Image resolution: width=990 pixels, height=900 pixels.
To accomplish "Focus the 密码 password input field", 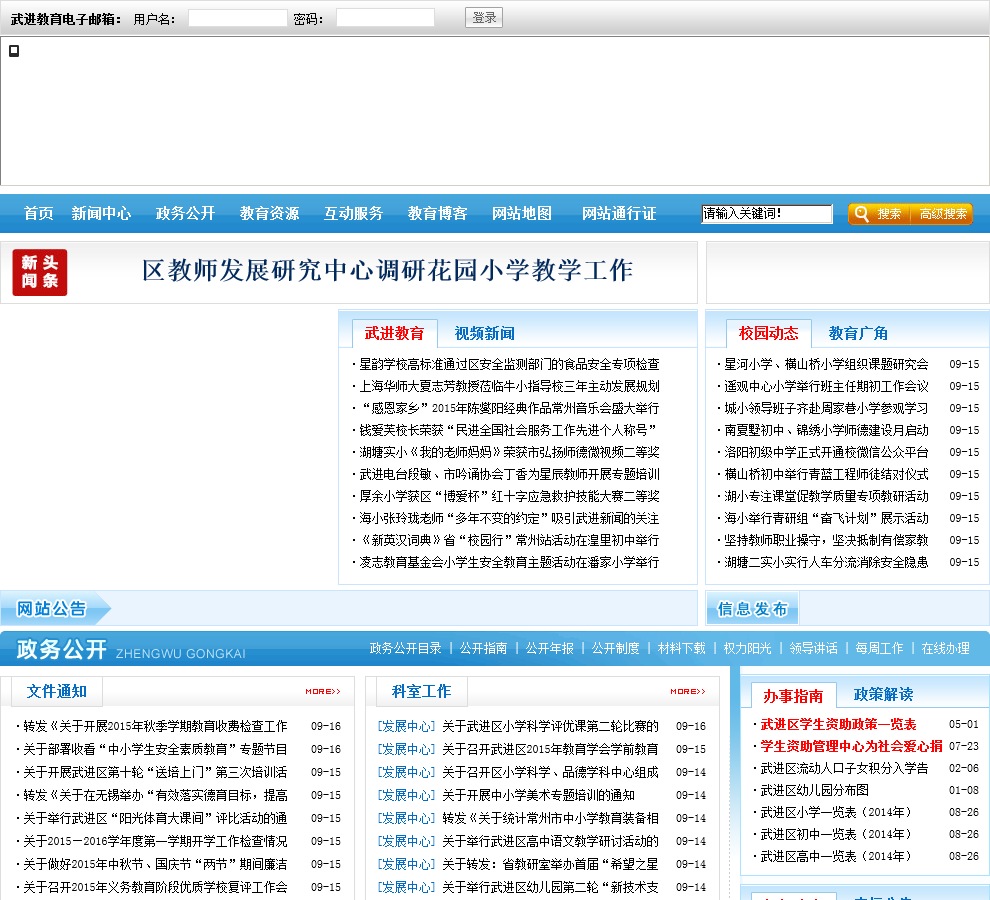I will [x=385, y=18].
